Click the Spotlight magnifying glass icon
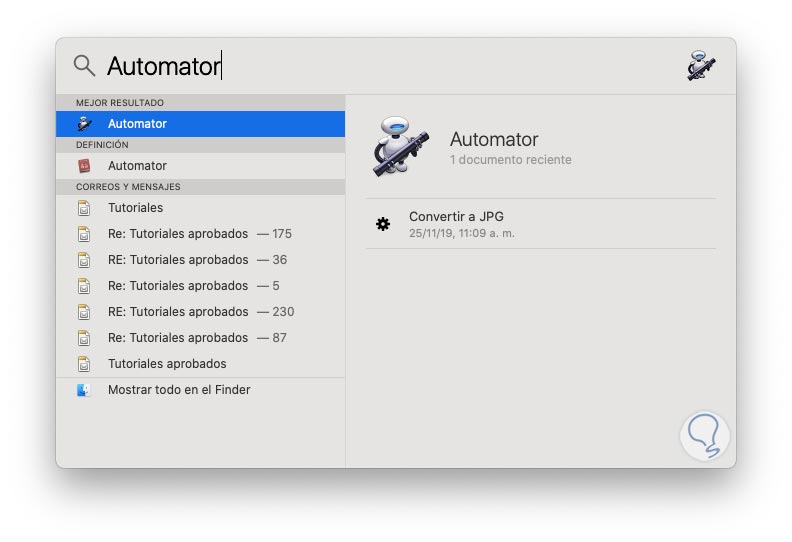Image resolution: width=792 pixels, height=542 pixels. click(x=84, y=66)
